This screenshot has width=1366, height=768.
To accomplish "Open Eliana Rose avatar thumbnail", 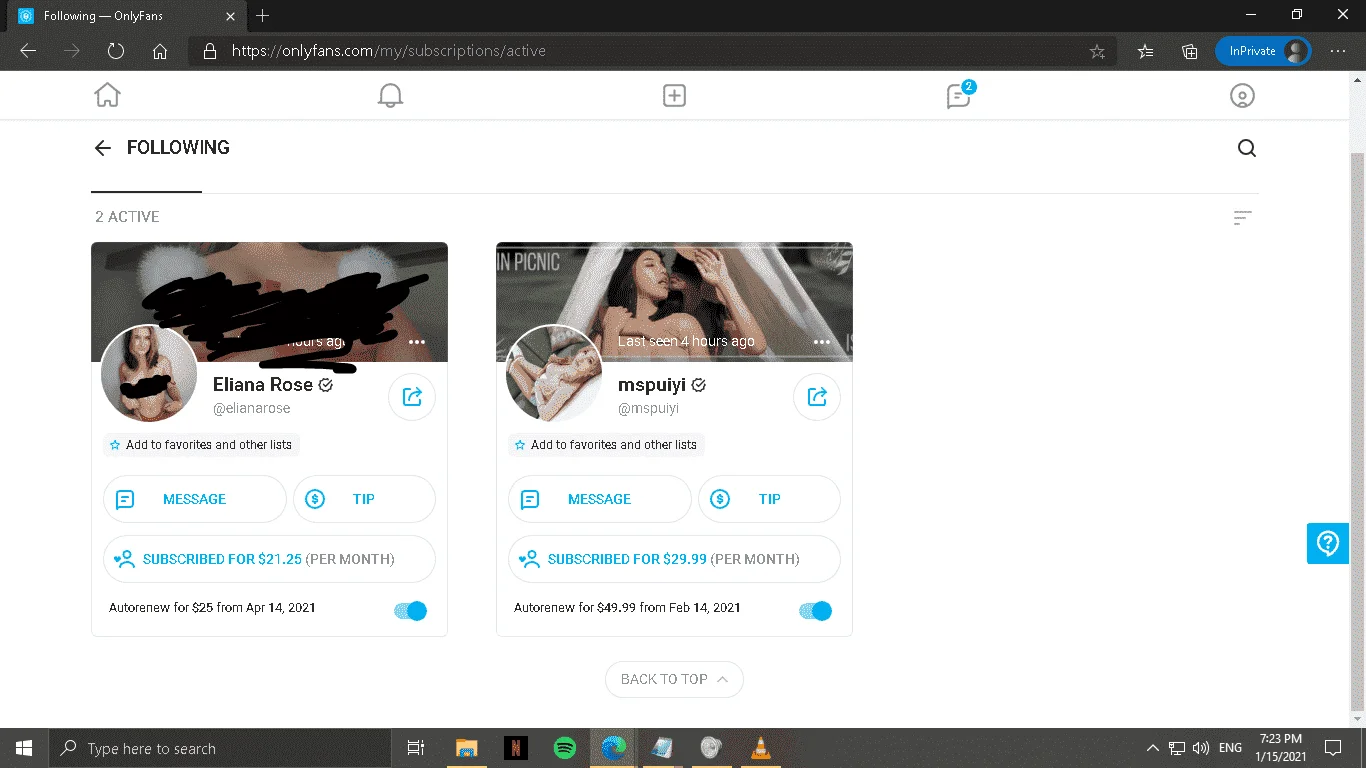I will (x=150, y=374).
